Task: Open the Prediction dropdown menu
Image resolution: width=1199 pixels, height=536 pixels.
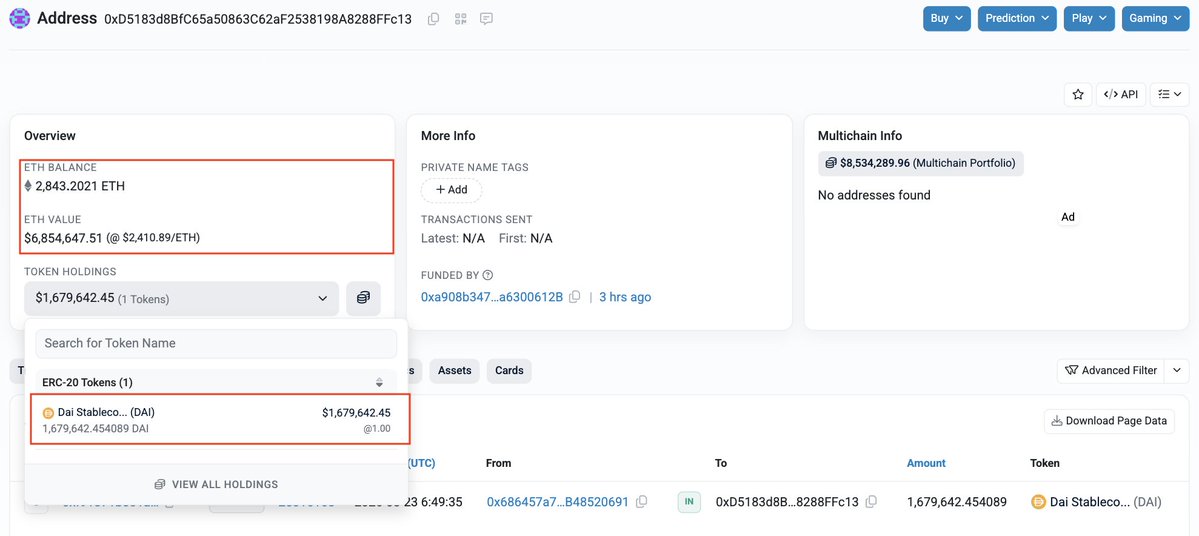Action: (x=1017, y=18)
